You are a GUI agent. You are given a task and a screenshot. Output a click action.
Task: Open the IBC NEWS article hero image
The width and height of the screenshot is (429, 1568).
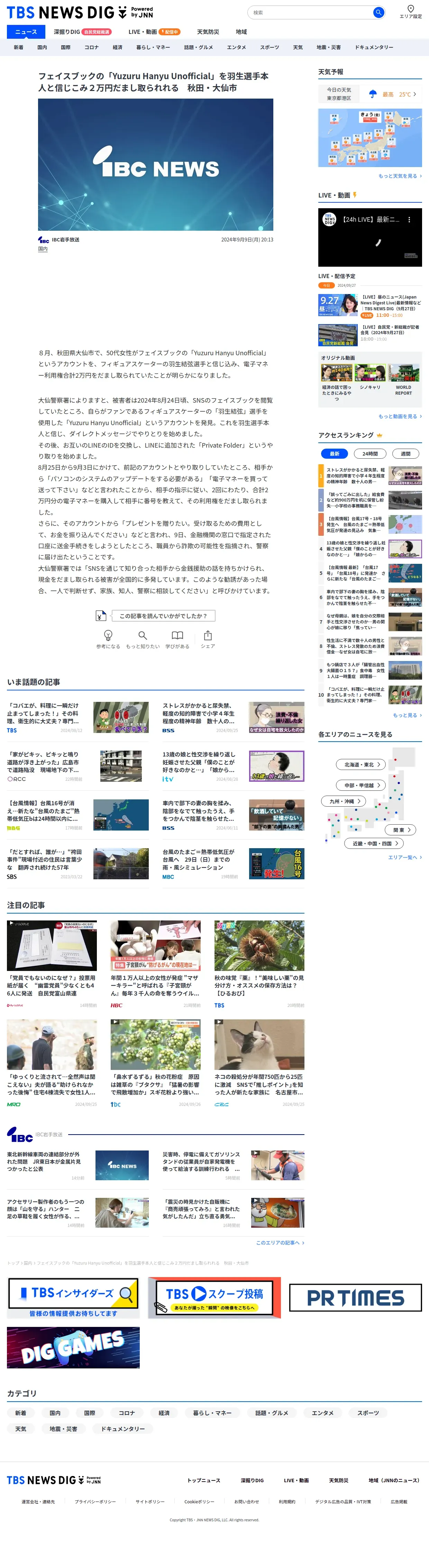tap(156, 164)
